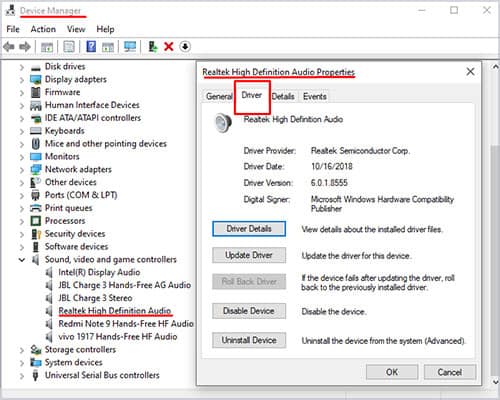
Task: Click the Update device driver toolbar icon
Action: click(153, 46)
